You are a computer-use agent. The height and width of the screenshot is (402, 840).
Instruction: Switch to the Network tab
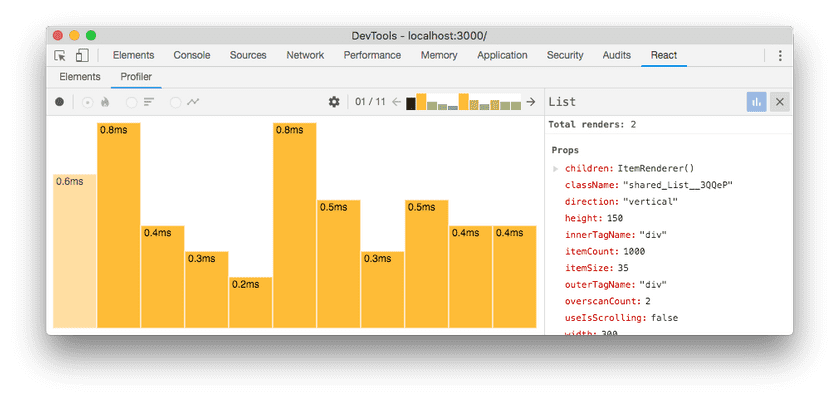[x=305, y=56]
